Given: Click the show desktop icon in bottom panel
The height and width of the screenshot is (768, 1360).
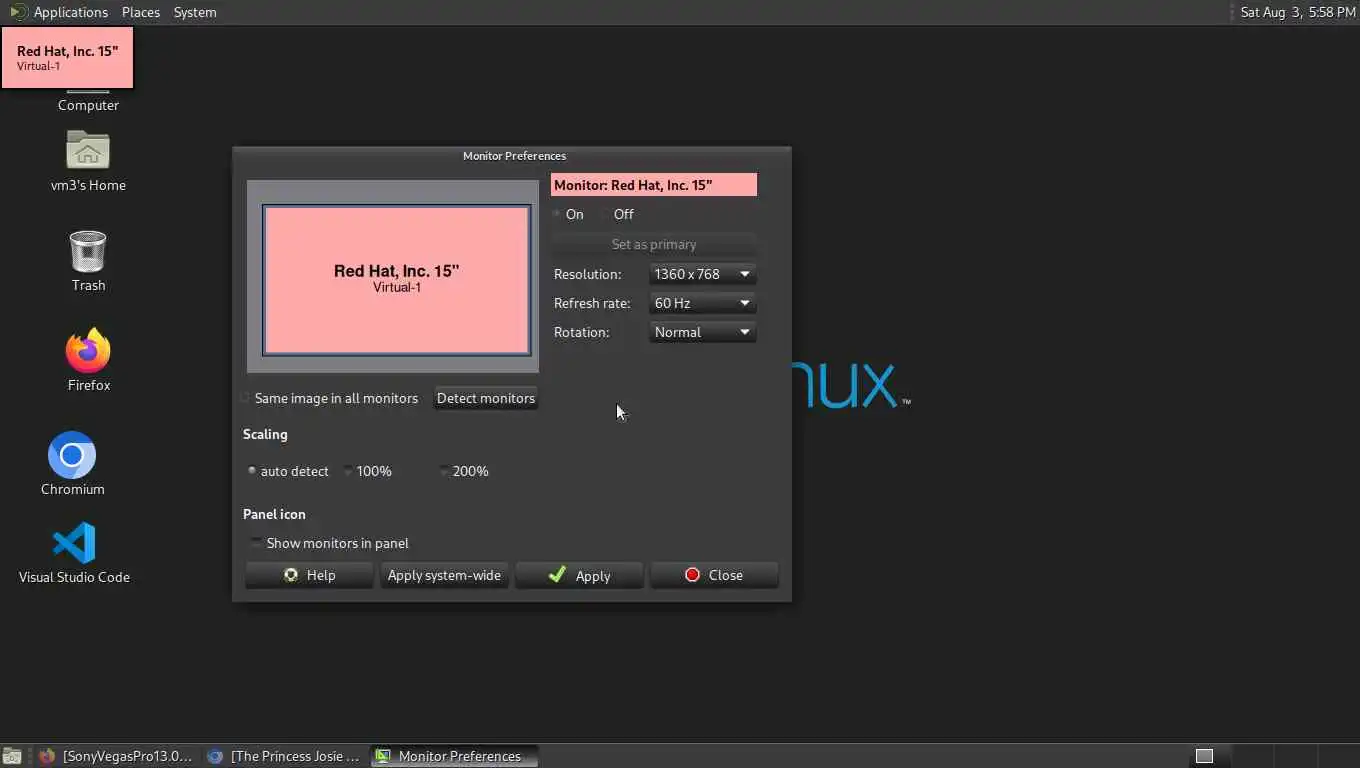Looking at the screenshot, I should point(11,756).
